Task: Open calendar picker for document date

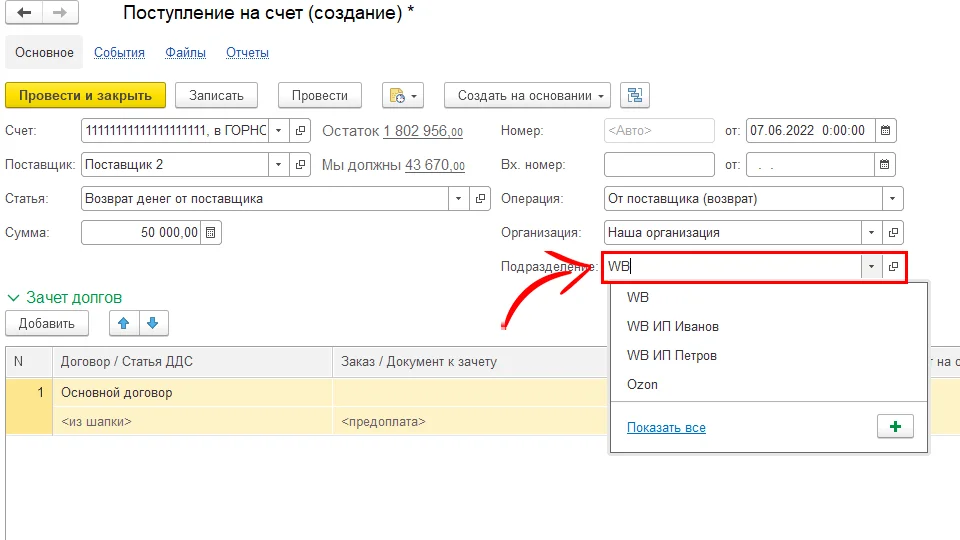Action: click(886, 131)
